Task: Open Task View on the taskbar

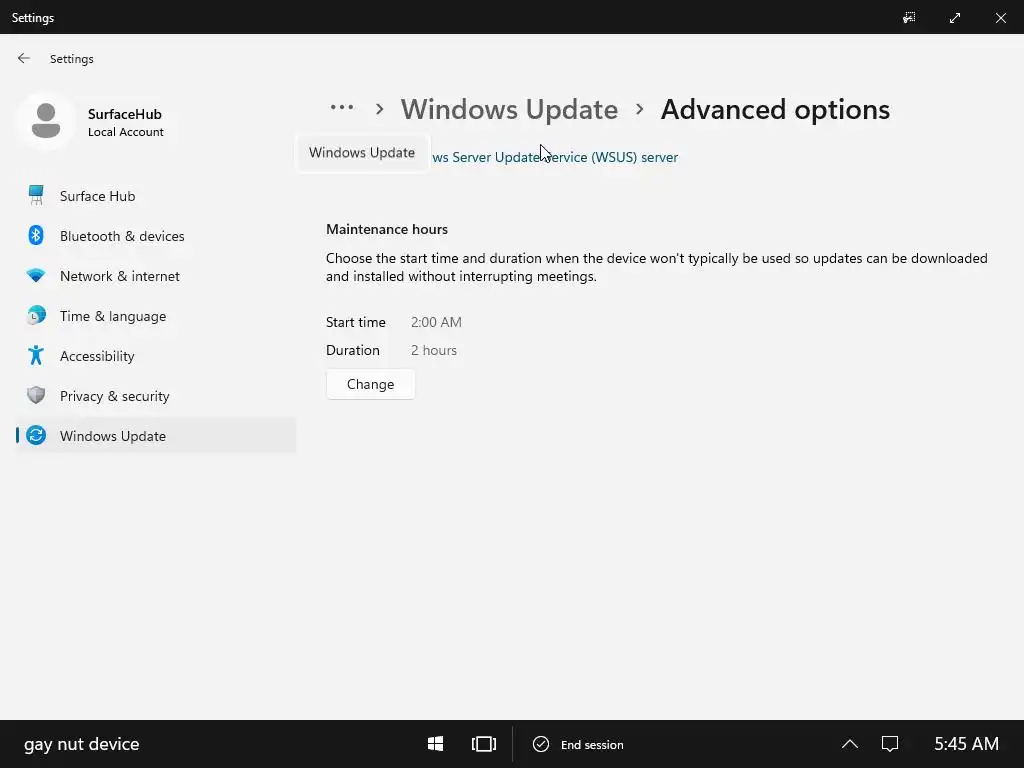Action: pos(484,744)
